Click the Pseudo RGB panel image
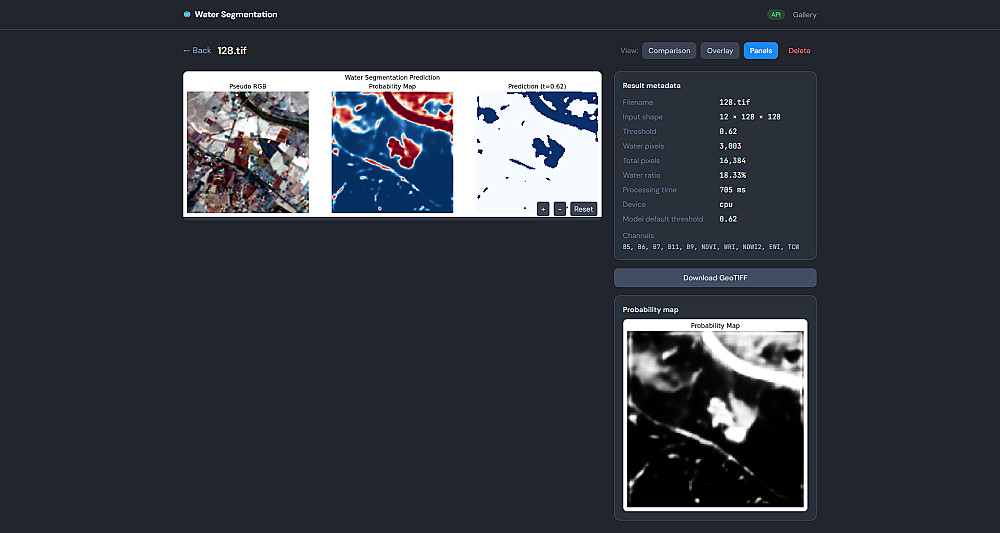This screenshot has height=533, width=1000. tap(247, 152)
